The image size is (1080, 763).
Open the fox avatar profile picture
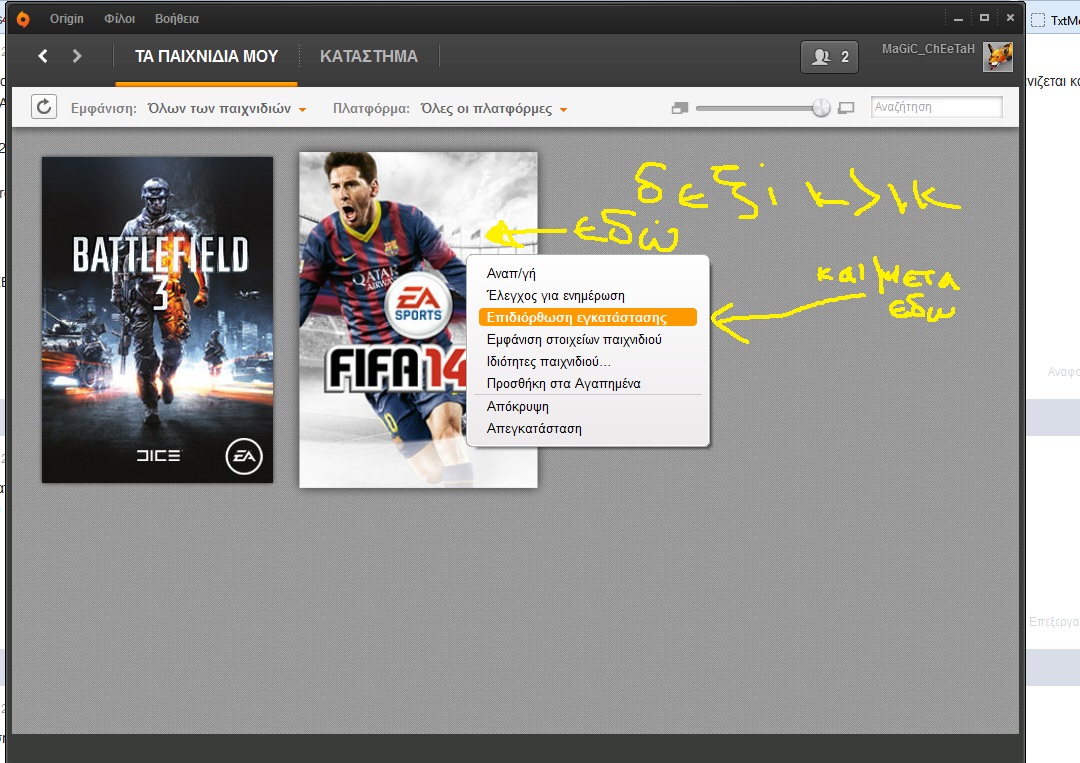coord(997,56)
